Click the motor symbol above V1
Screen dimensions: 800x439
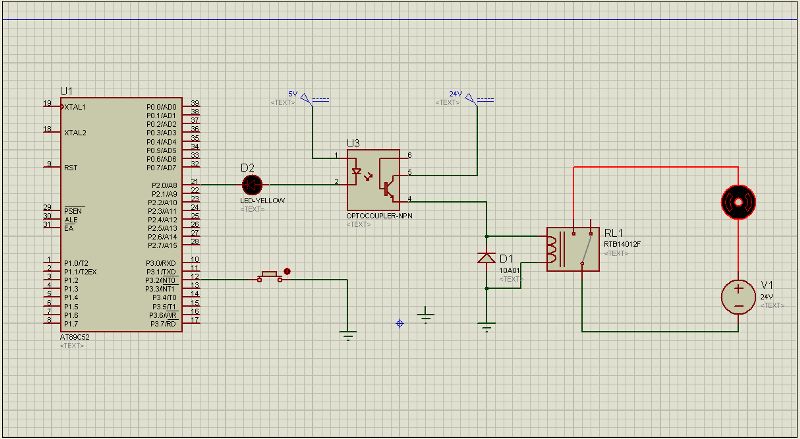coord(738,202)
